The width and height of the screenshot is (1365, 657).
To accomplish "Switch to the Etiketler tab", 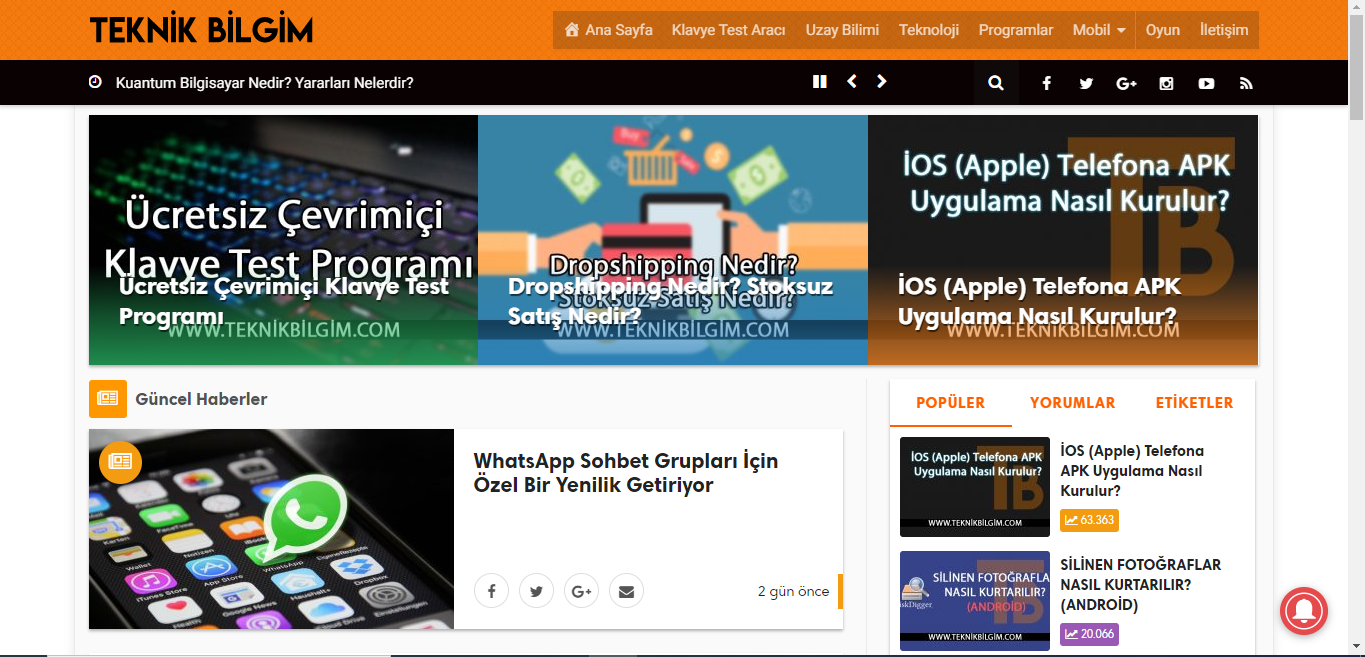I will [x=1194, y=403].
